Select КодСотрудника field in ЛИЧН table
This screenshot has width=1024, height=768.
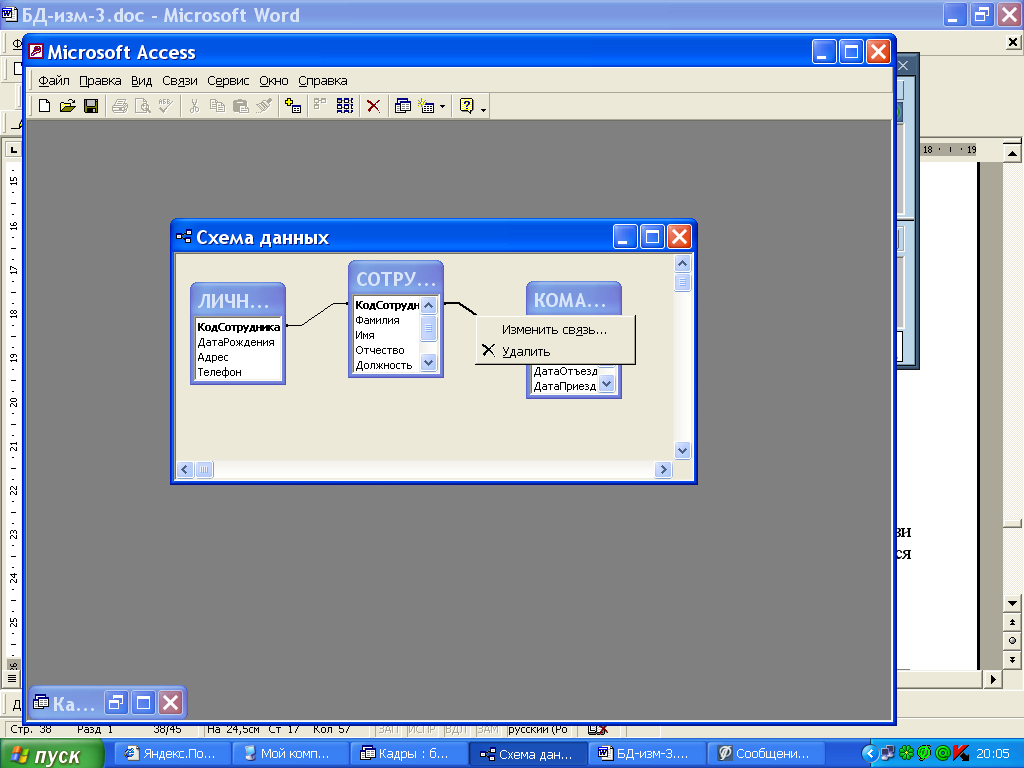238,327
